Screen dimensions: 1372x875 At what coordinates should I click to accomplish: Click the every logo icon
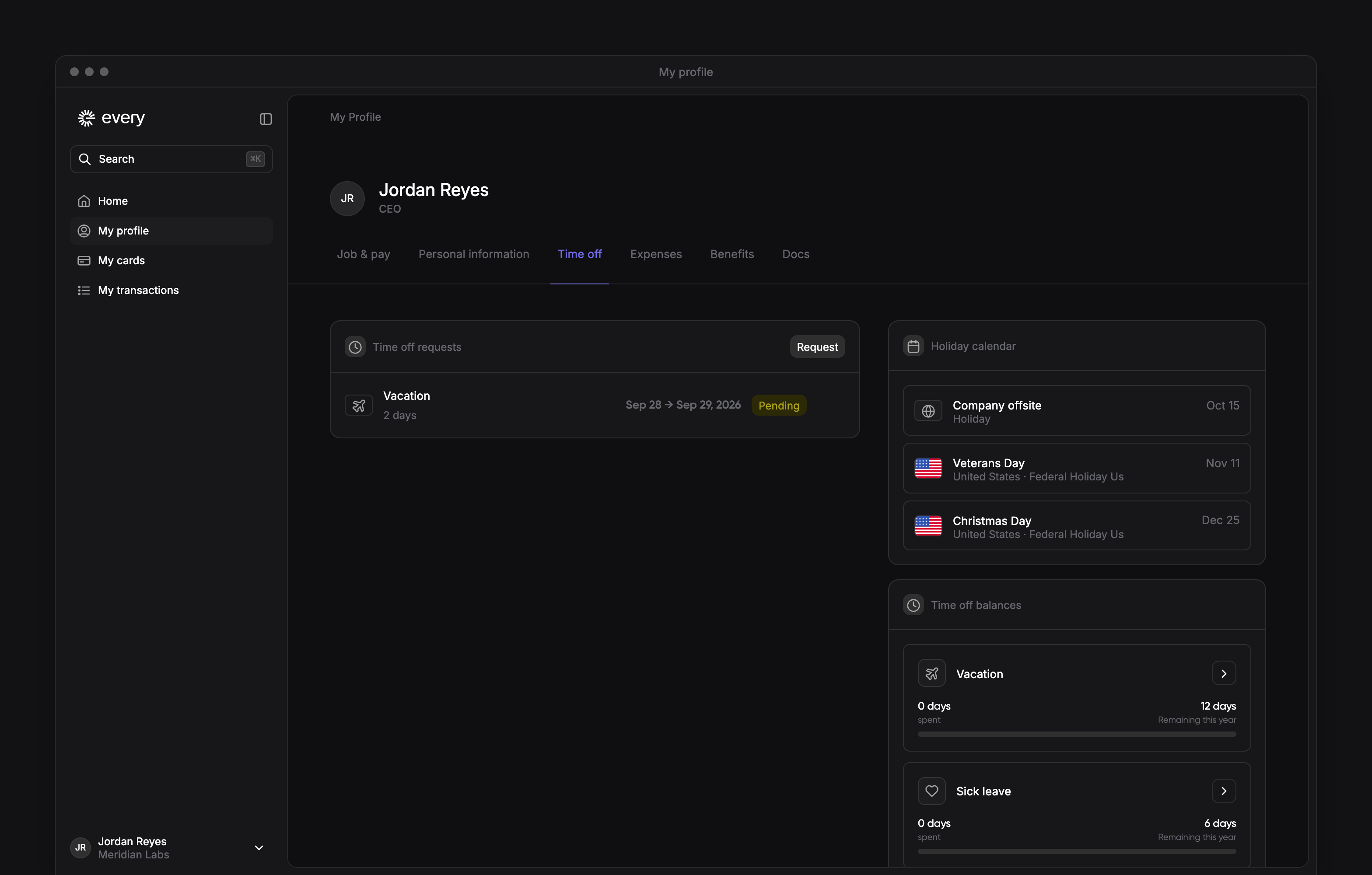[86, 118]
